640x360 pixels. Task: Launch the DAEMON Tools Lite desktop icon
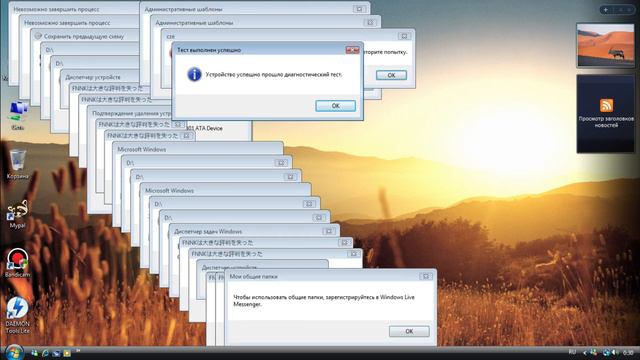coord(18,315)
